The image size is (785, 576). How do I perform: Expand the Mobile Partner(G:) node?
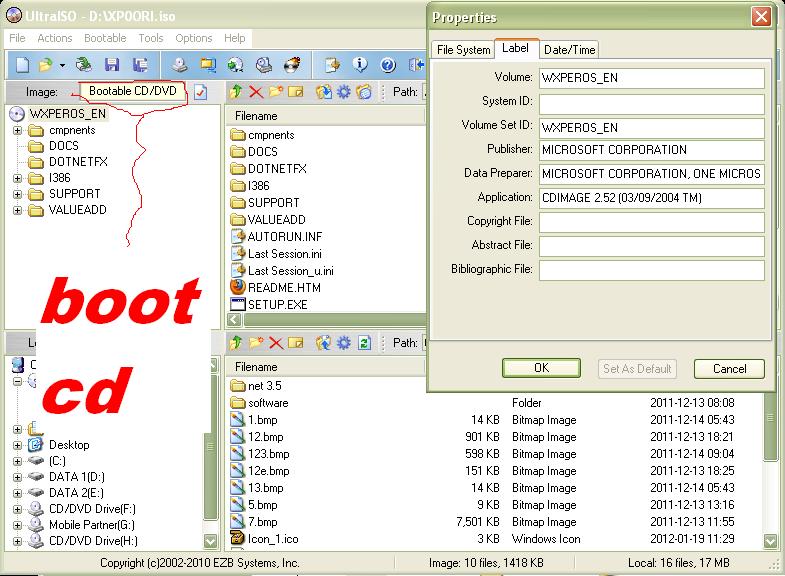[x=18, y=525]
